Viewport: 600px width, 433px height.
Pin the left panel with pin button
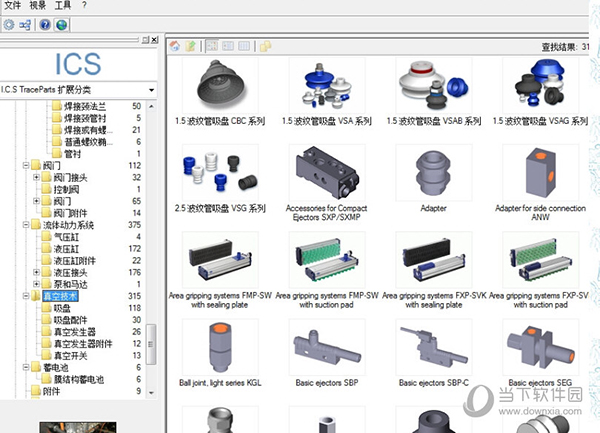pyautogui.click(x=145, y=39)
